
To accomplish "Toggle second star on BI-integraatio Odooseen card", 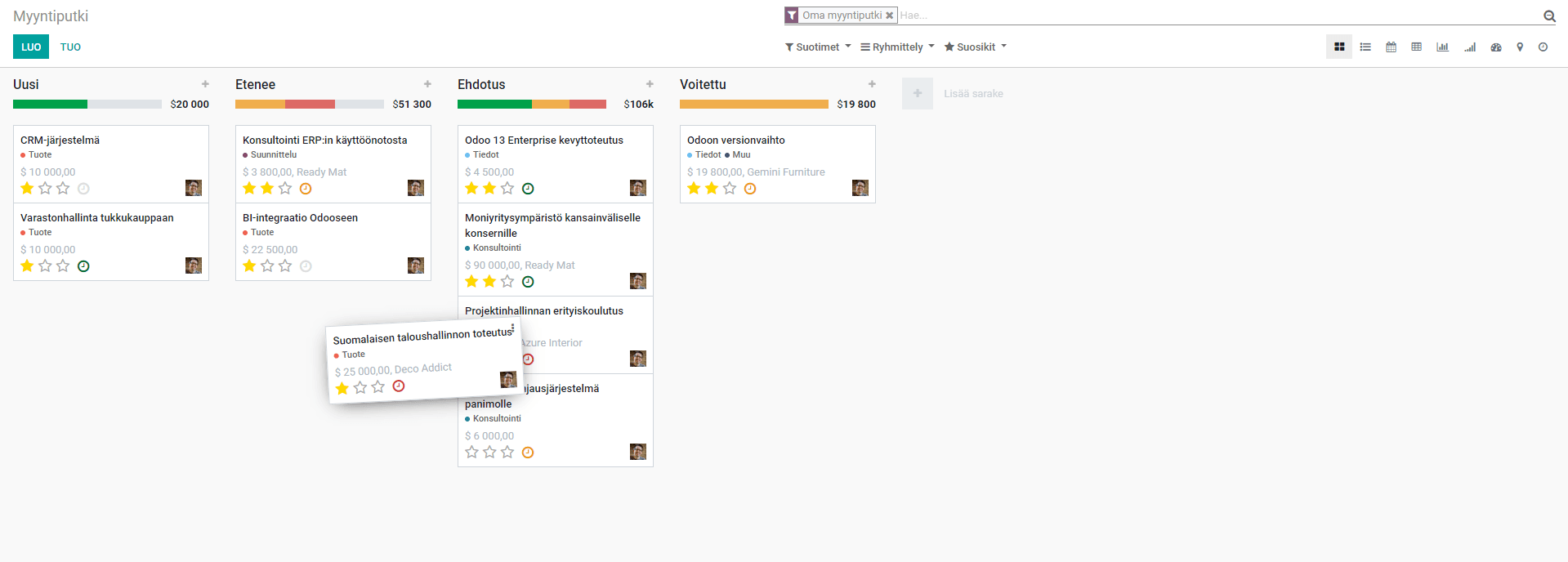I will tap(267, 266).
